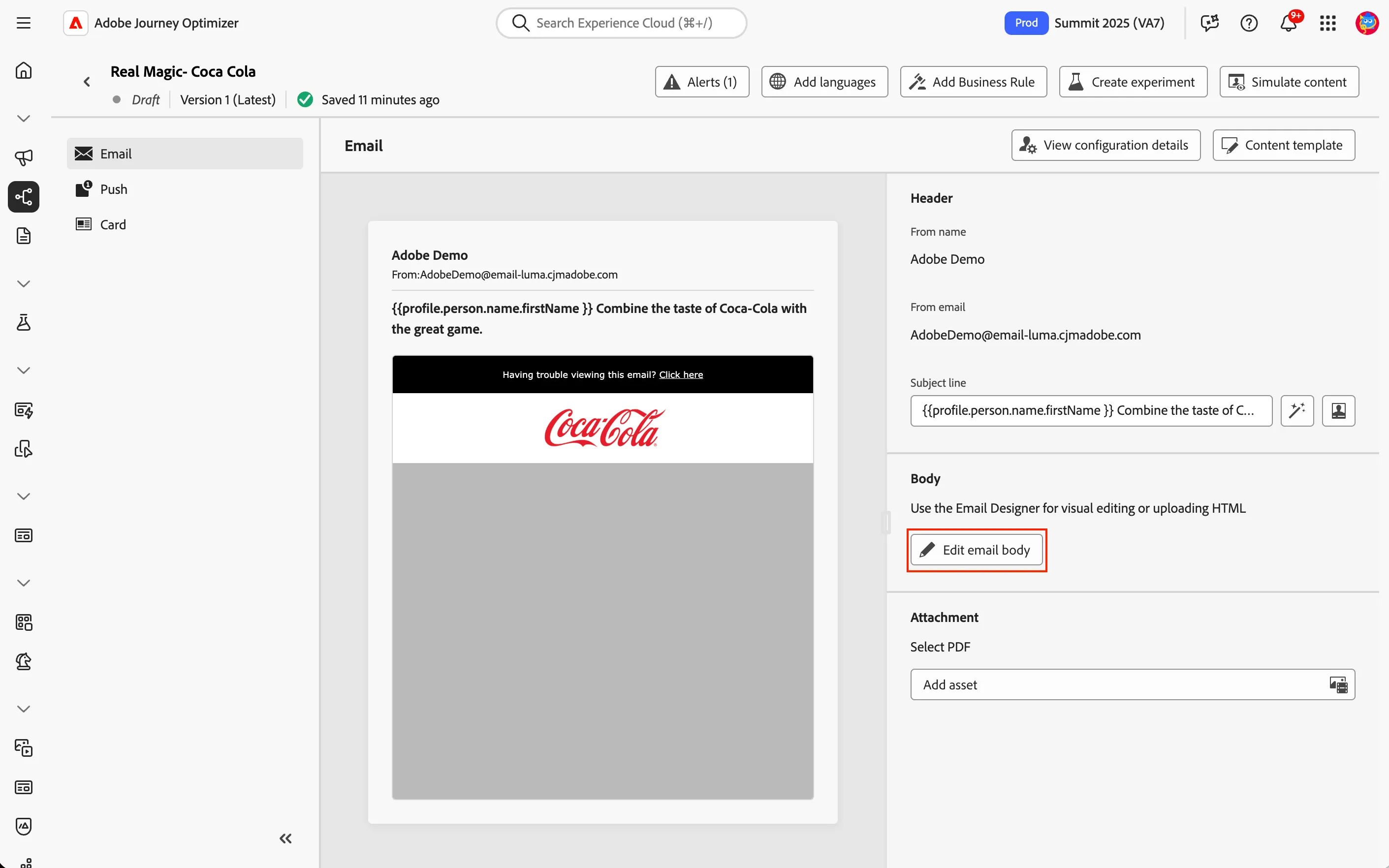The width and height of the screenshot is (1389, 868).
Task: Click the Coca-Cola logo in the email preview
Action: pos(604,428)
